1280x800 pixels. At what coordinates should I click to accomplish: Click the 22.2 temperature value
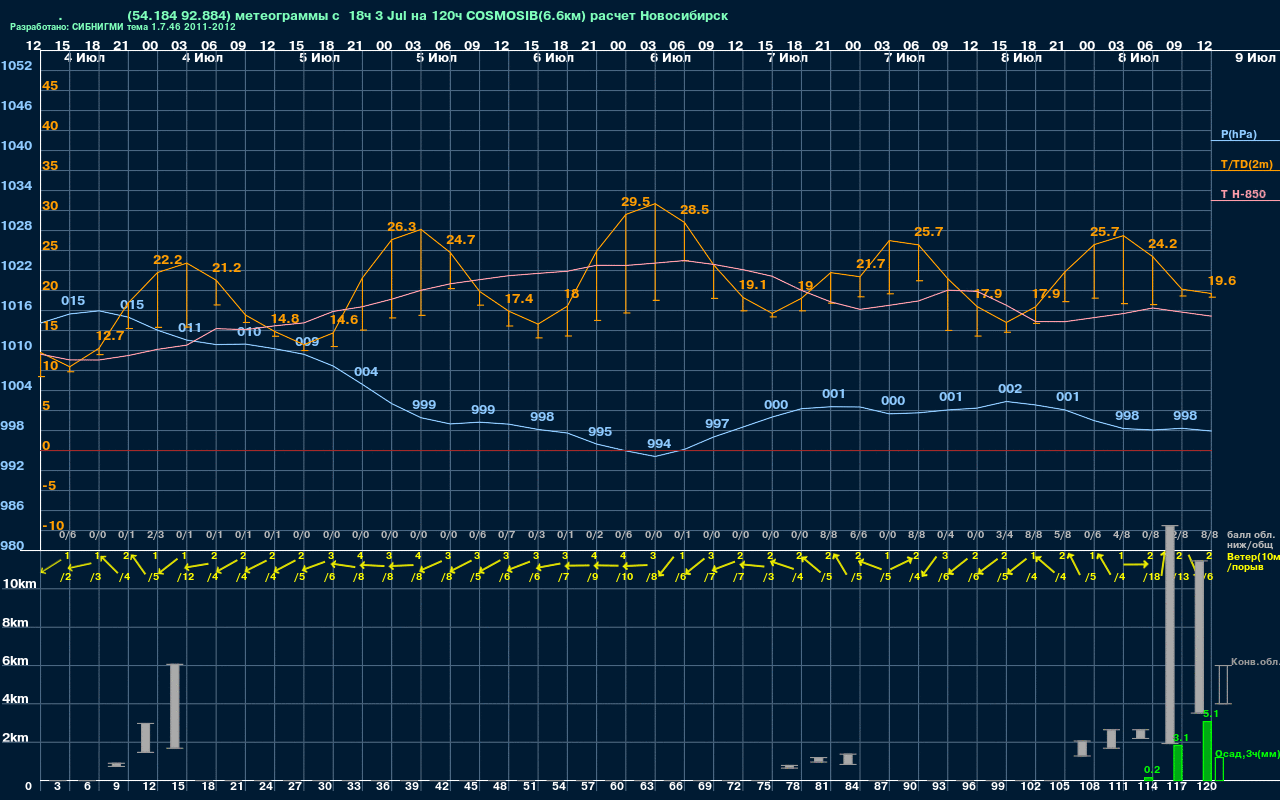pos(168,260)
